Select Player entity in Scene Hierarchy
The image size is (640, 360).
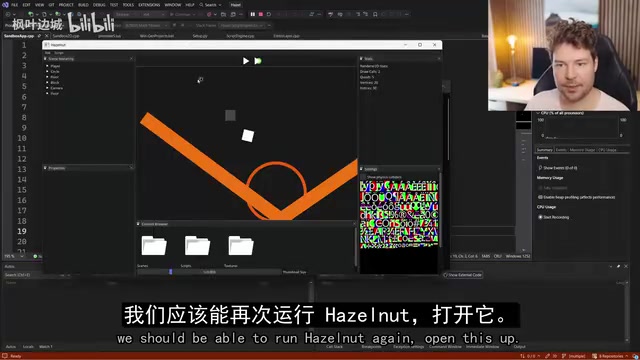(55, 66)
